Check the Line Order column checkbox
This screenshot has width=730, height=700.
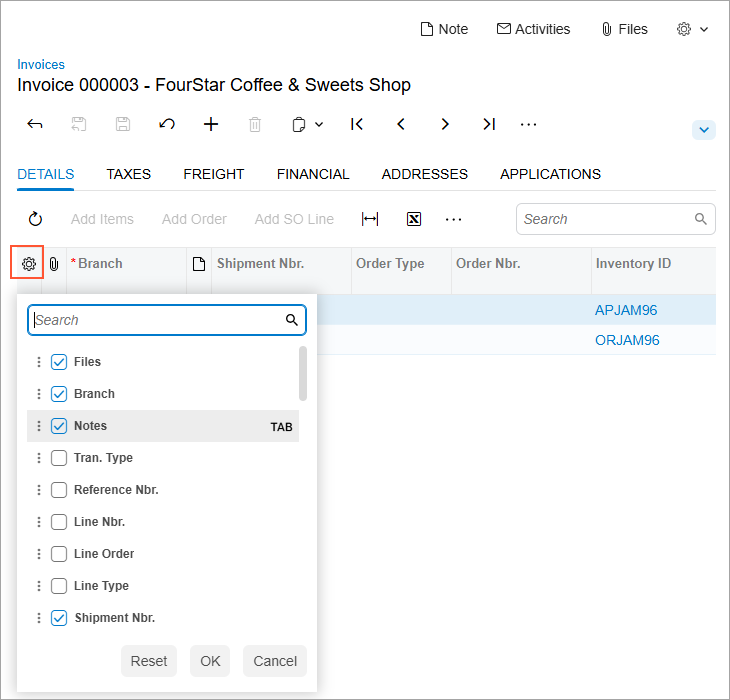pyautogui.click(x=59, y=554)
